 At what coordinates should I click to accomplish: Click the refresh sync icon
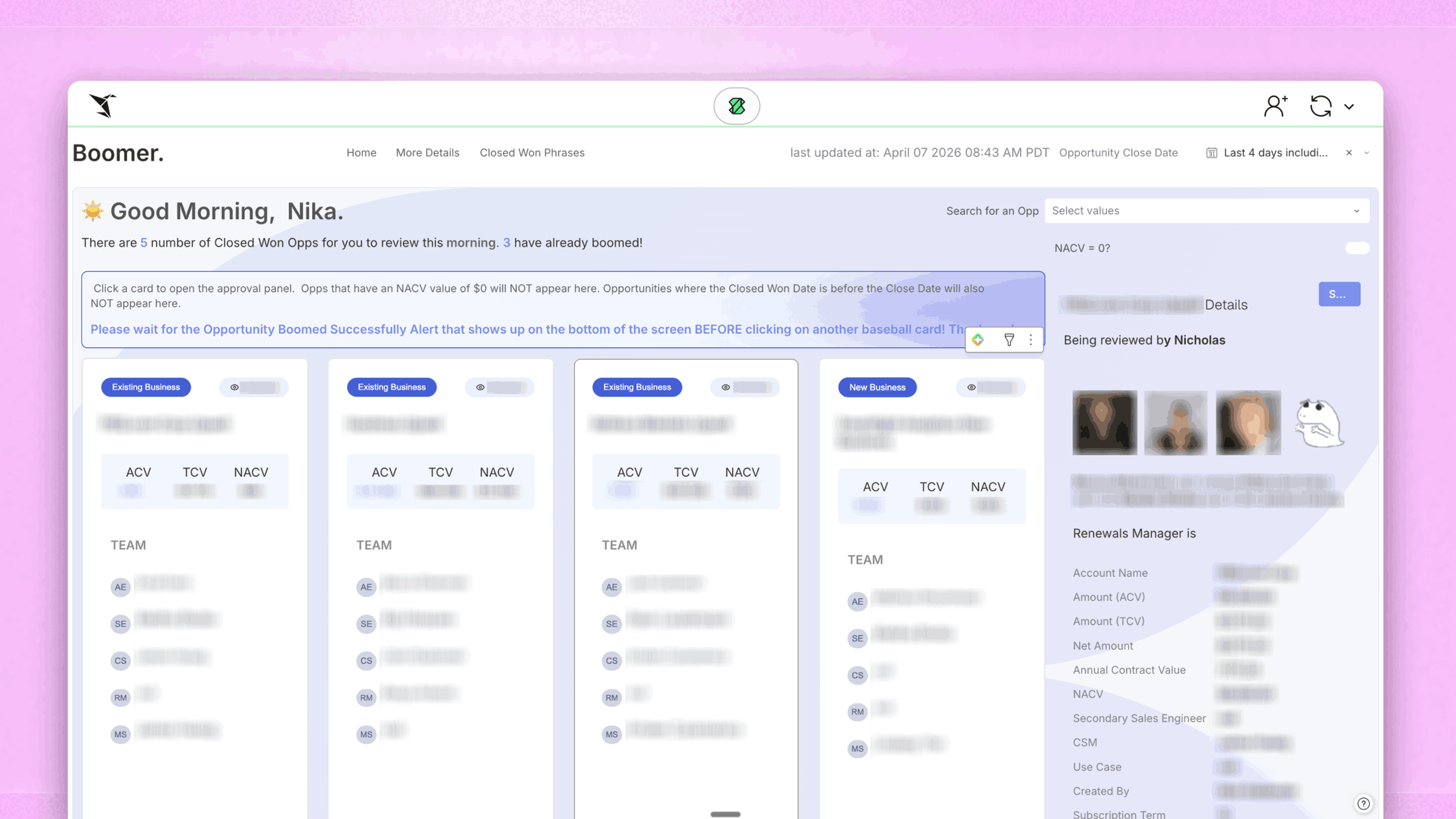pyautogui.click(x=1321, y=106)
